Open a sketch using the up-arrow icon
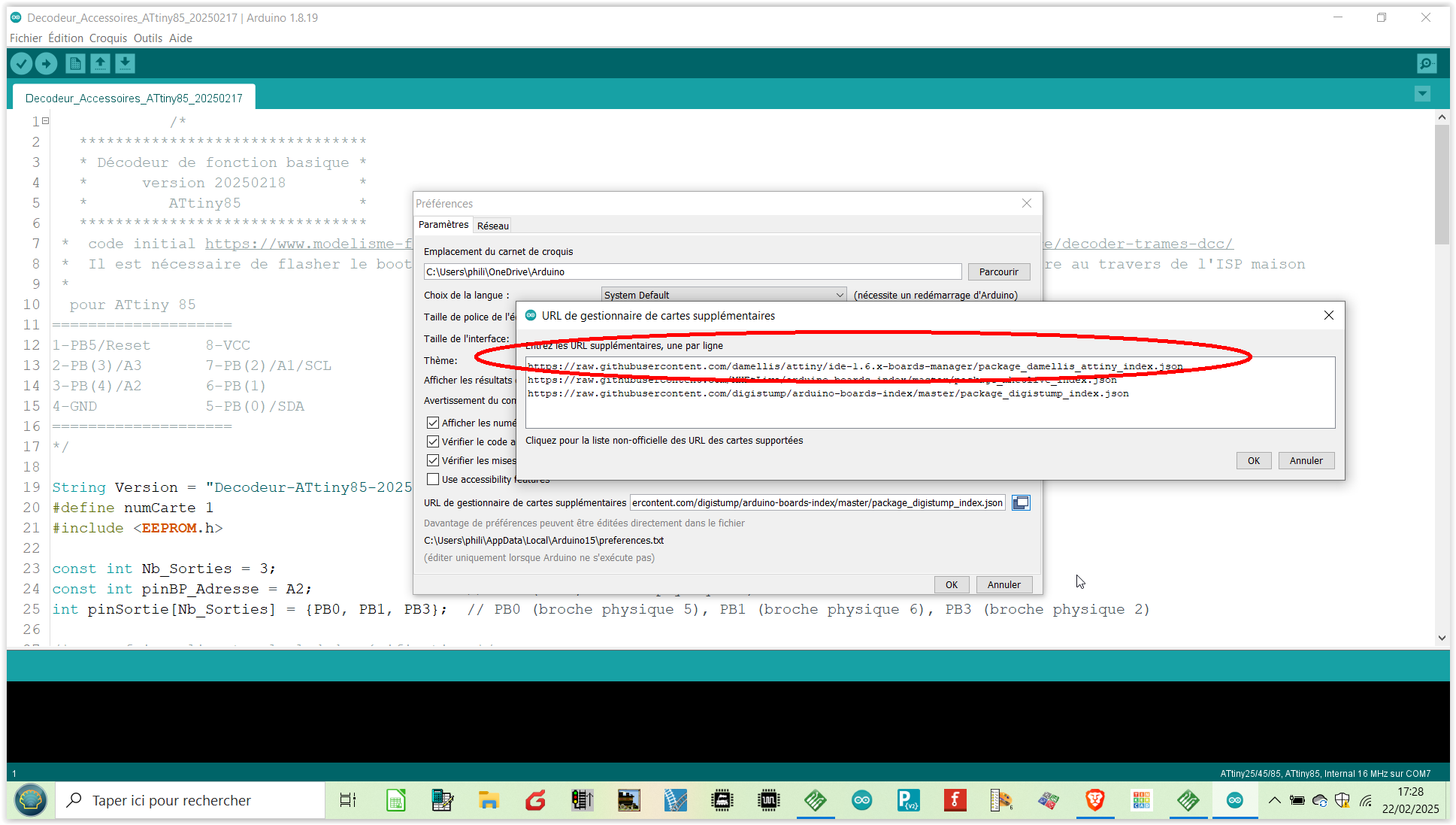The height and width of the screenshot is (825, 1456). [x=100, y=64]
